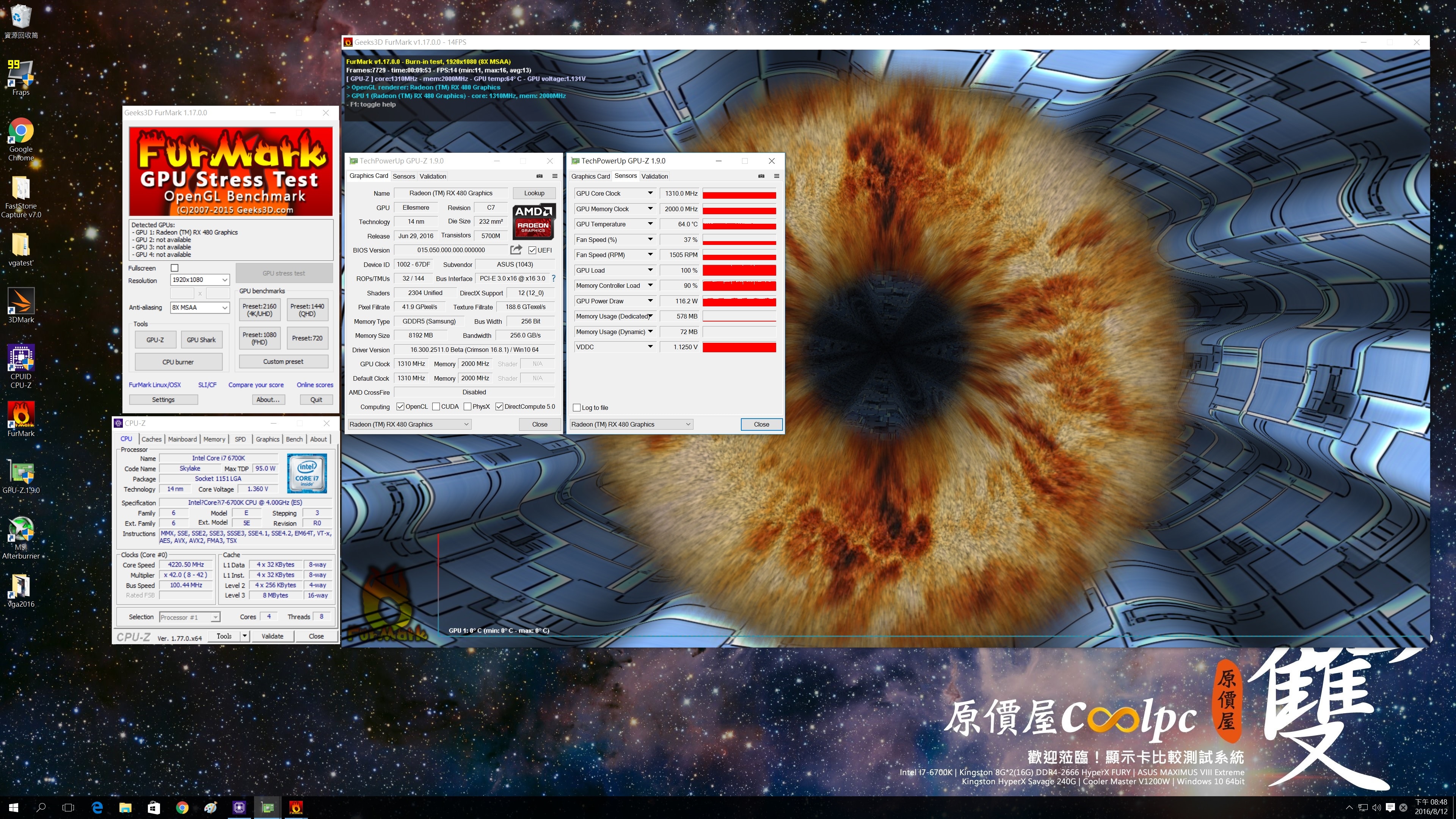The image size is (1456, 819).
Task: Click the custom width resolution input field
Action: click(182, 293)
